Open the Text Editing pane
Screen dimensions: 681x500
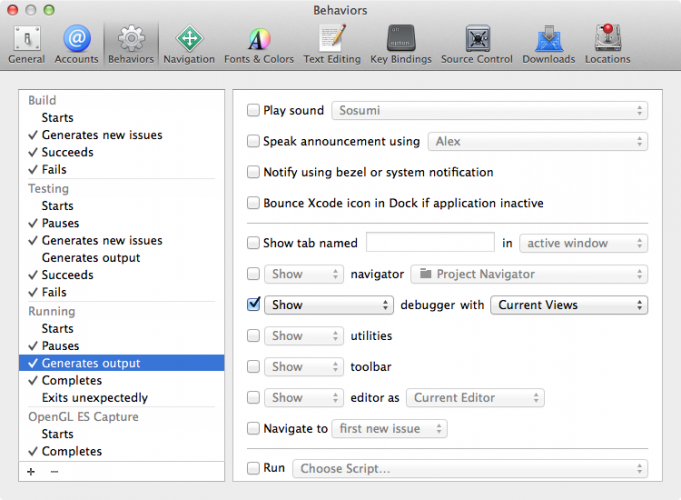[x=332, y=45]
